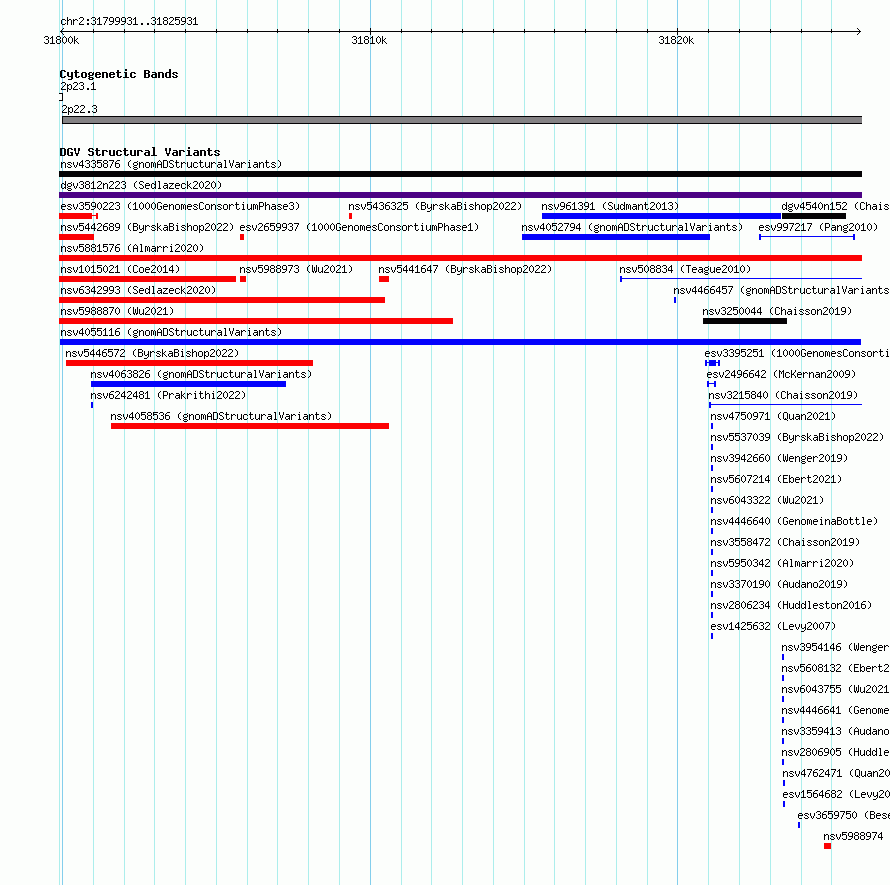This screenshot has height=885, width=890.
Task: Open nsv3954146 Wenger variant label
Action: click(835, 648)
